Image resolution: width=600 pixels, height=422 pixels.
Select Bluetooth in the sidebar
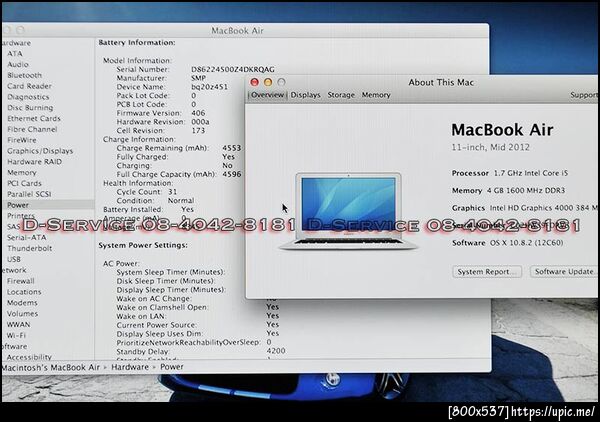[24, 75]
